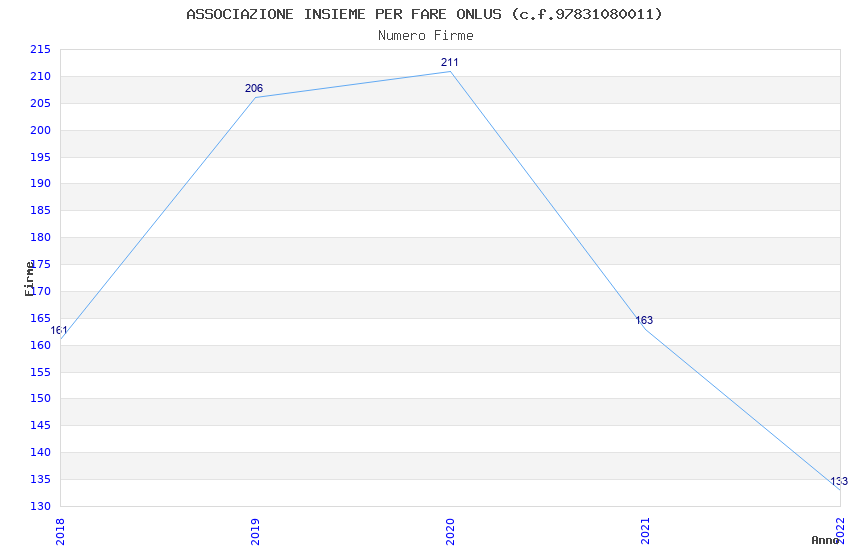Click the y-axis tick label 210
This screenshot has width=850, height=550.
coord(40,76)
